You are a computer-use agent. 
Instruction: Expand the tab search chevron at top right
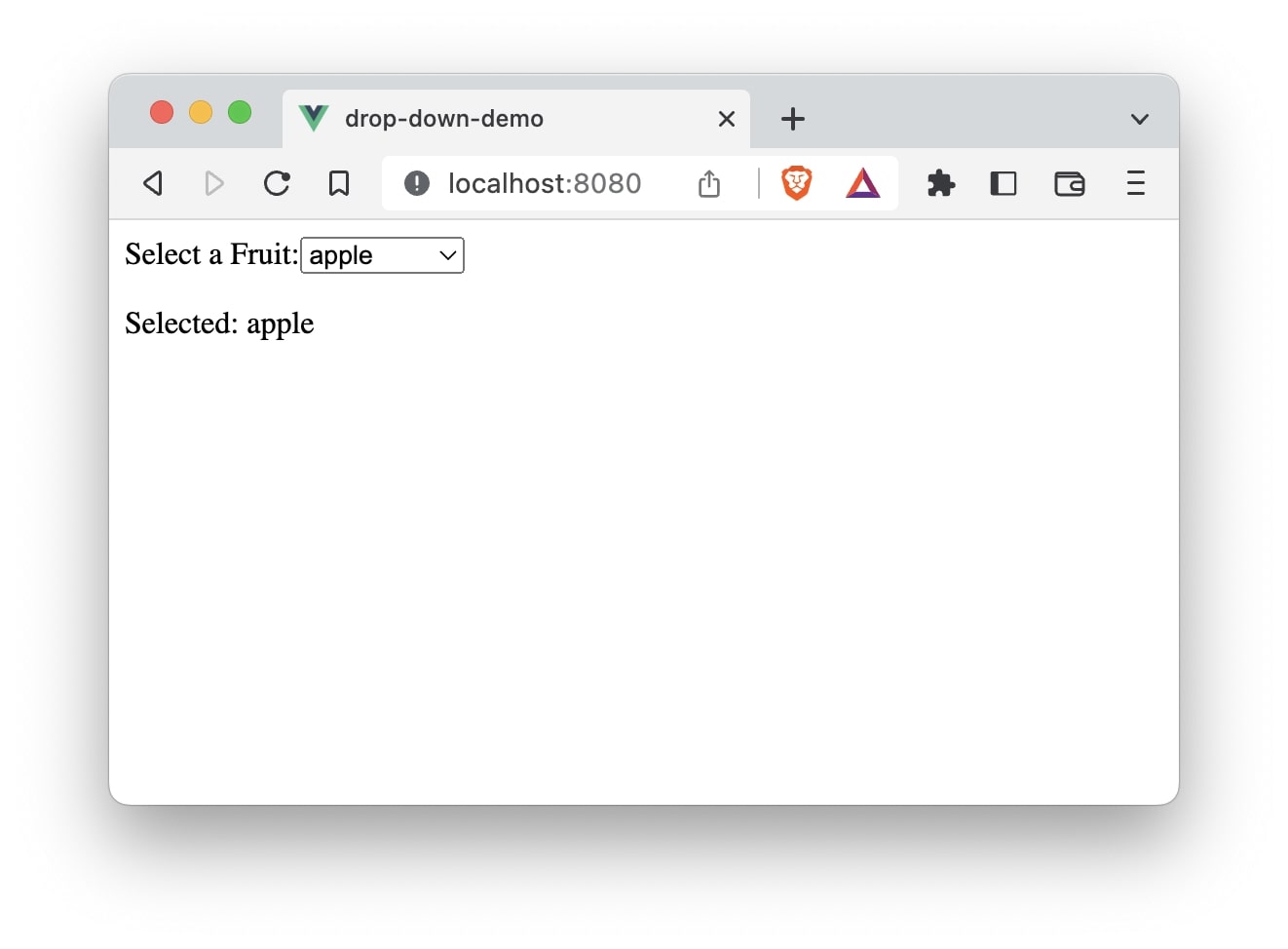pyautogui.click(x=1139, y=118)
